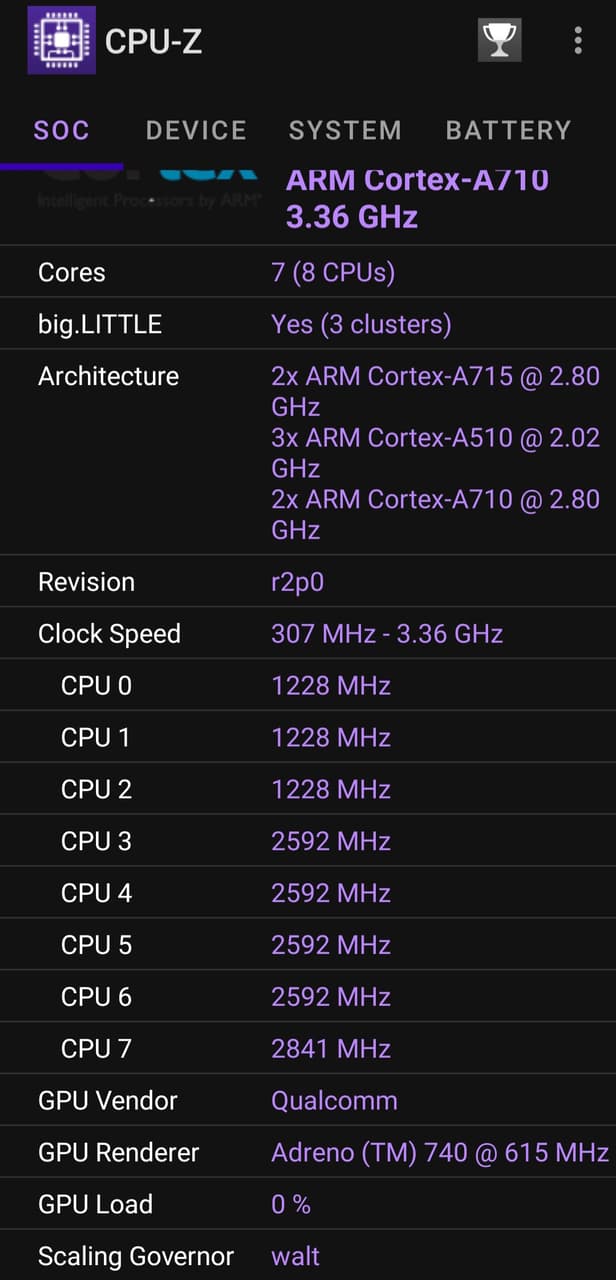Tap the GPU Load percentage row
Viewport: 616px width, 1280px height.
pos(291,1204)
